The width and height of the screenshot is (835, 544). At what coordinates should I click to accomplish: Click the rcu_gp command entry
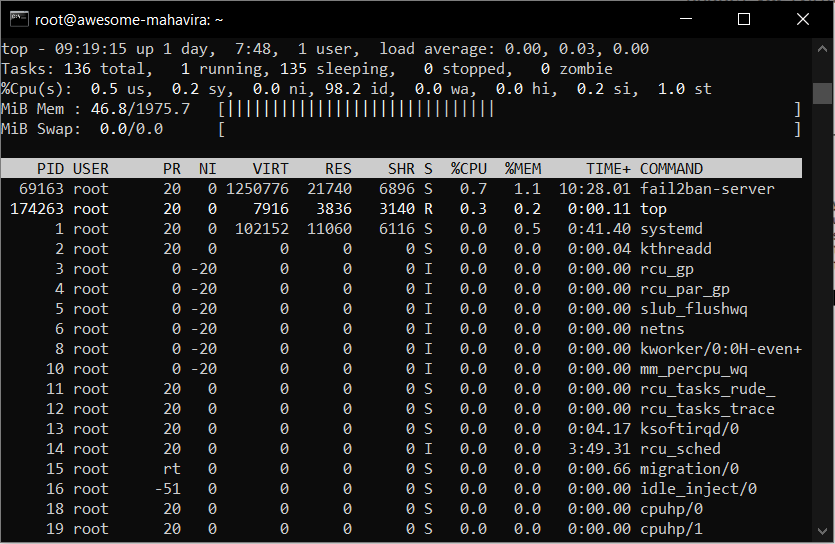click(x=667, y=269)
